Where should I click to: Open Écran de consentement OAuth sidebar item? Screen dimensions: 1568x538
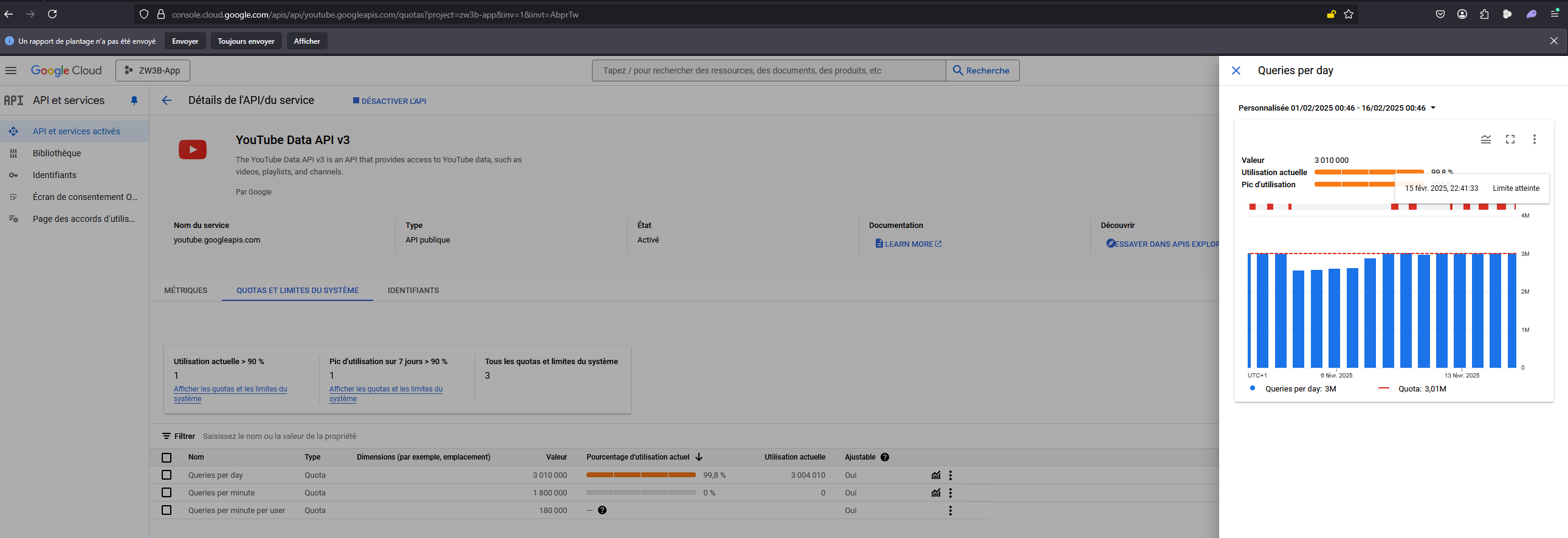74,197
